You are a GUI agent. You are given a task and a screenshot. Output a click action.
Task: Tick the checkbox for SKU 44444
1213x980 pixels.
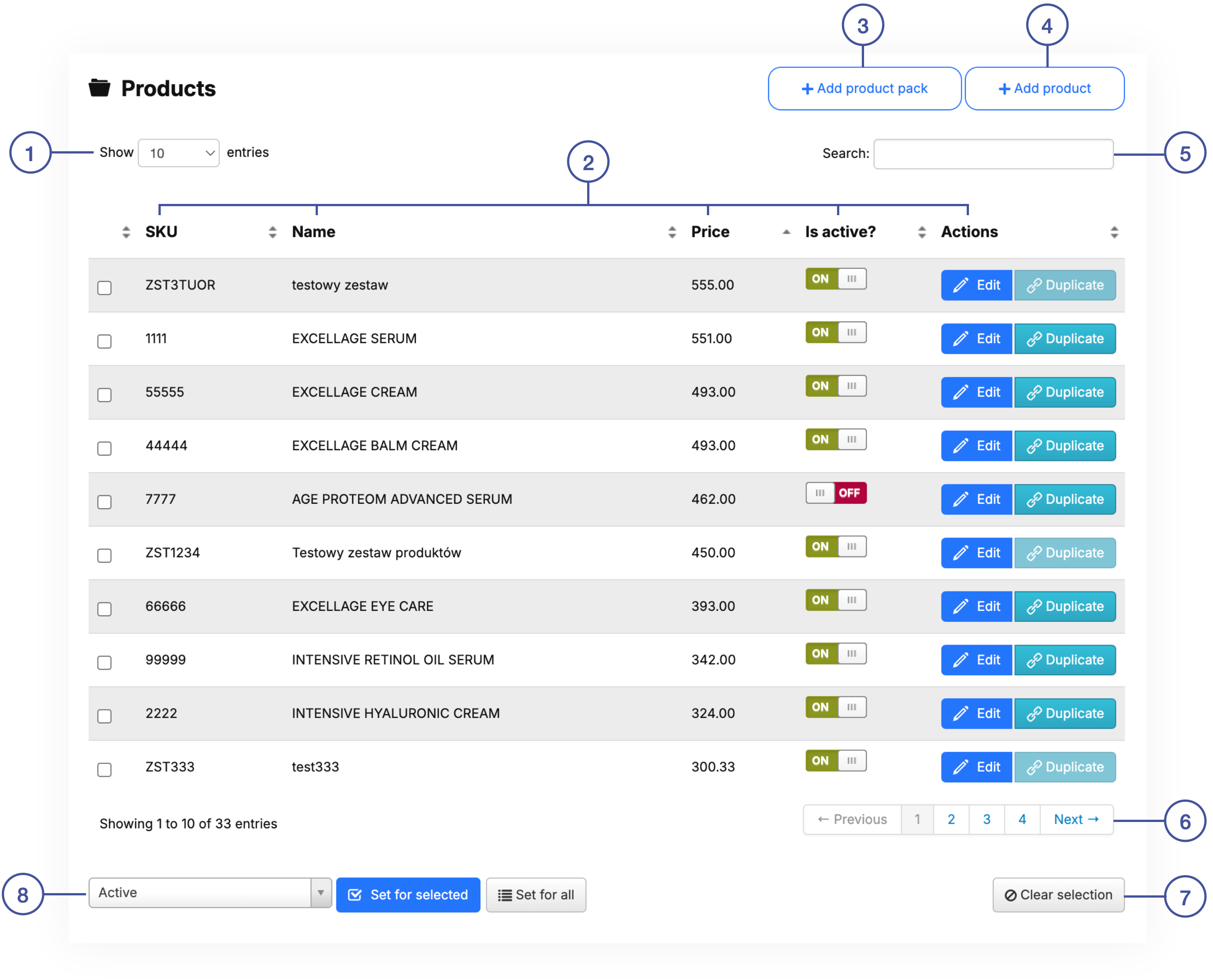104,448
